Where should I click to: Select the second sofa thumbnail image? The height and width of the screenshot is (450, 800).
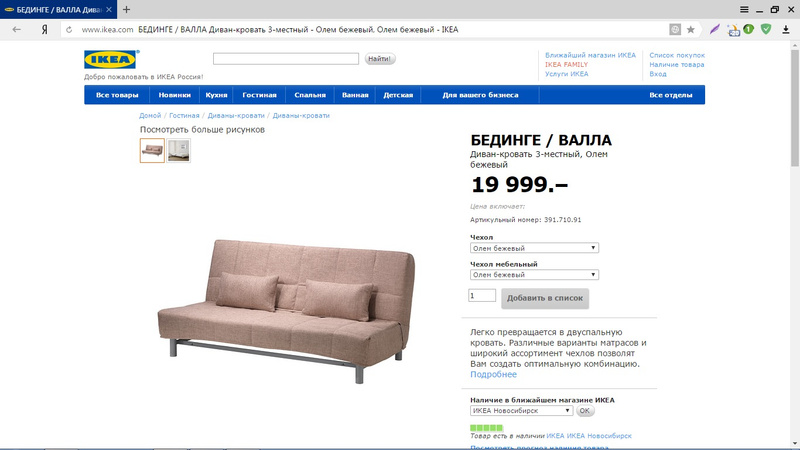pos(179,151)
